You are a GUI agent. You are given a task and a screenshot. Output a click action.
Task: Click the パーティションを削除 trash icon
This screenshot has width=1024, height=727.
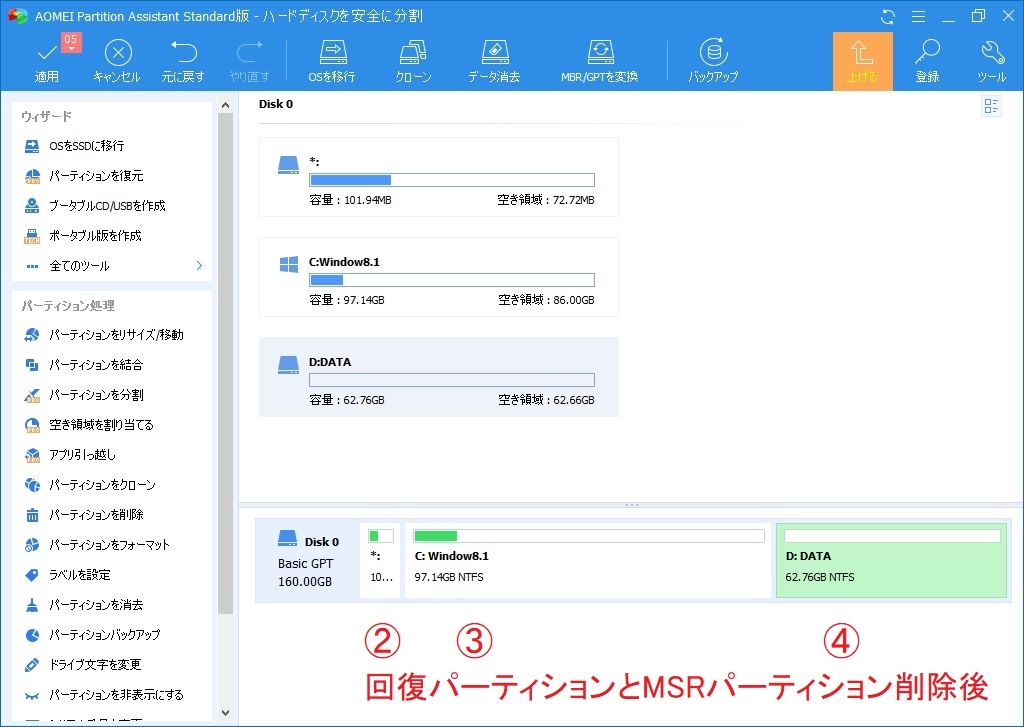click(32, 515)
